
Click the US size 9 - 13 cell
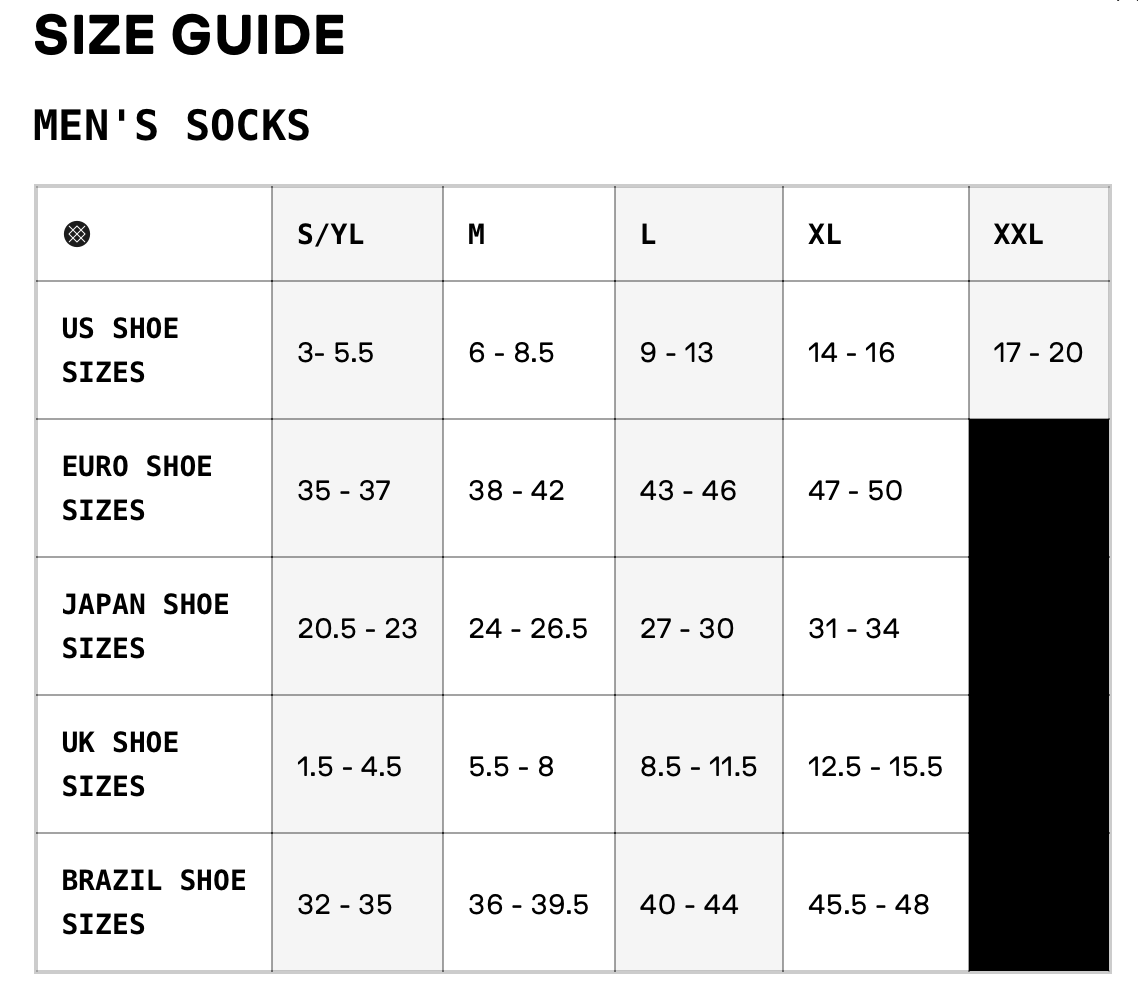pyautogui.click(x=677, y=352)
